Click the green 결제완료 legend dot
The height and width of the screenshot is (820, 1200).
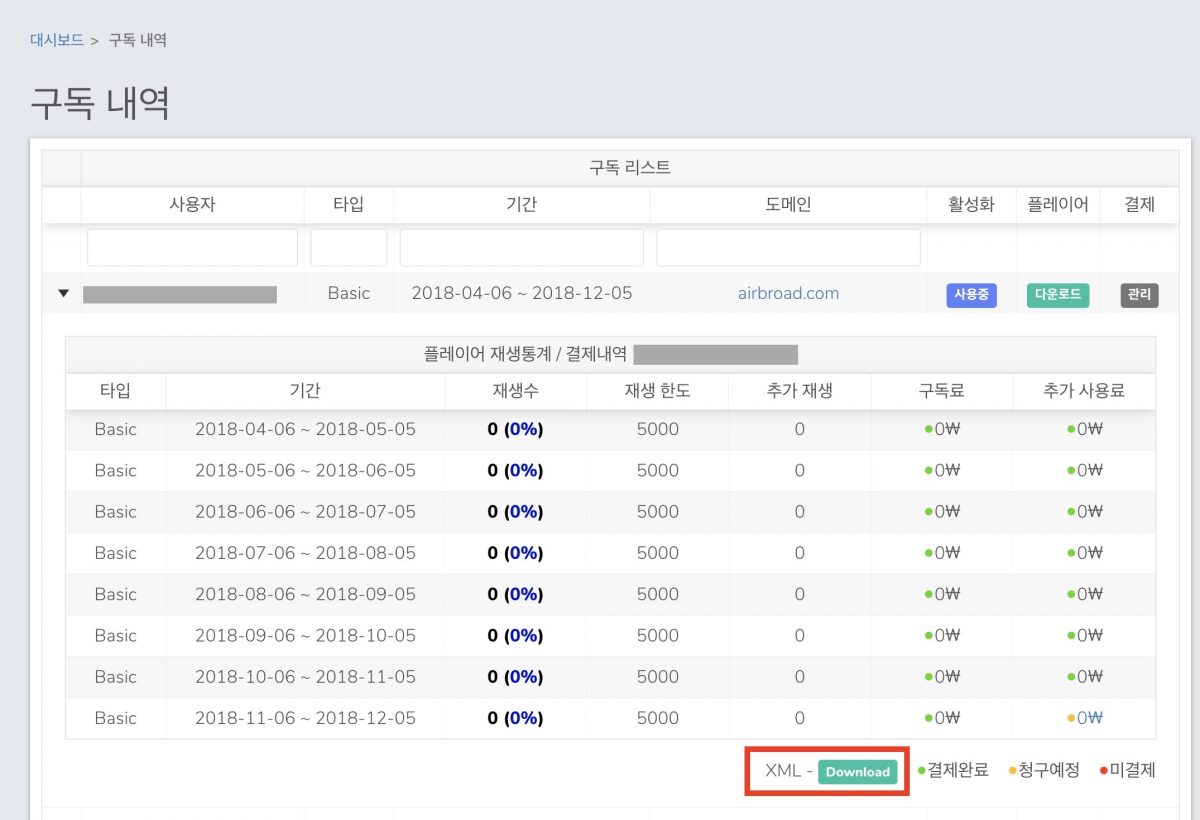click(x=921, y=771)
